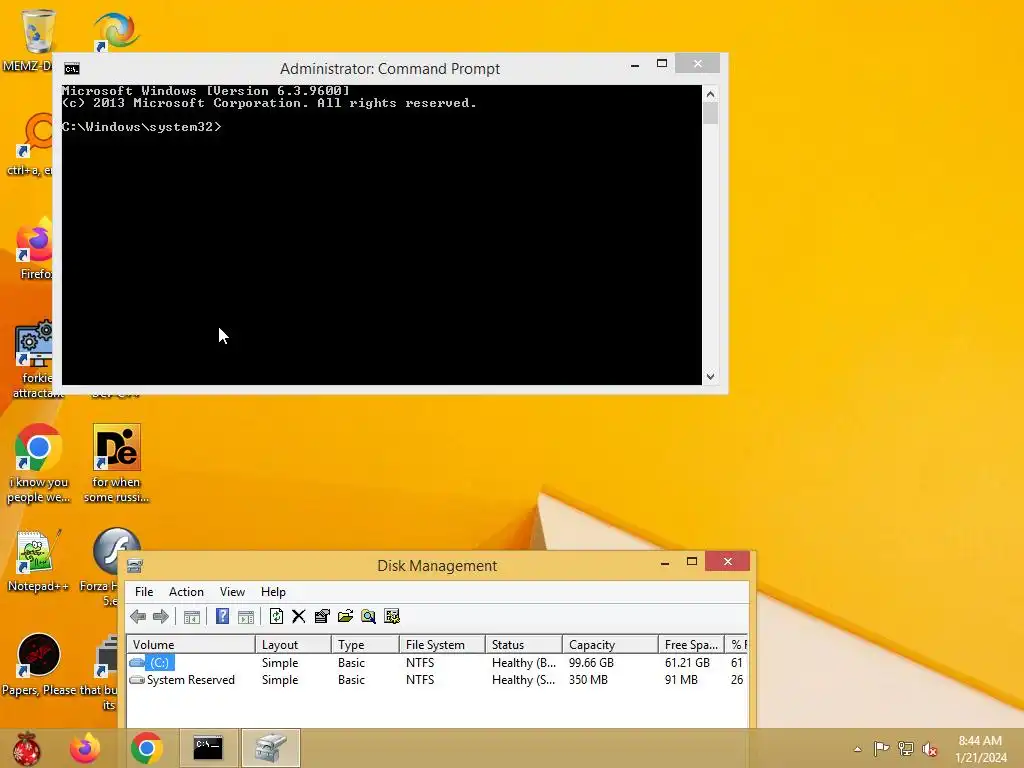Open the Help menu in Disk Management
Screen dimensions: 1024x768
tap(273, 592)
